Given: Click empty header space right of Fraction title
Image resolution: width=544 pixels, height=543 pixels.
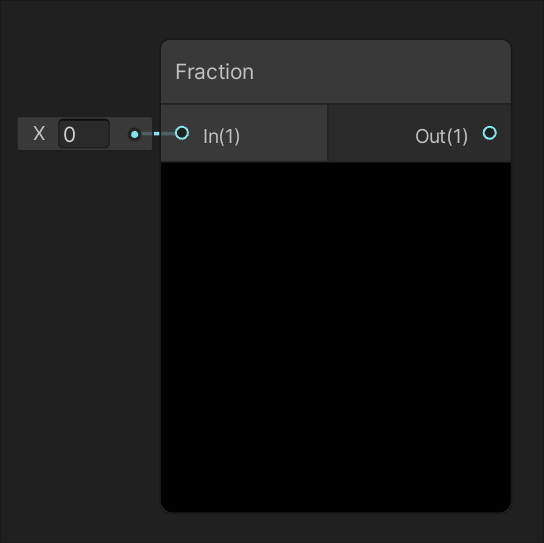Looking at the screenshot, I should point(382,72).
